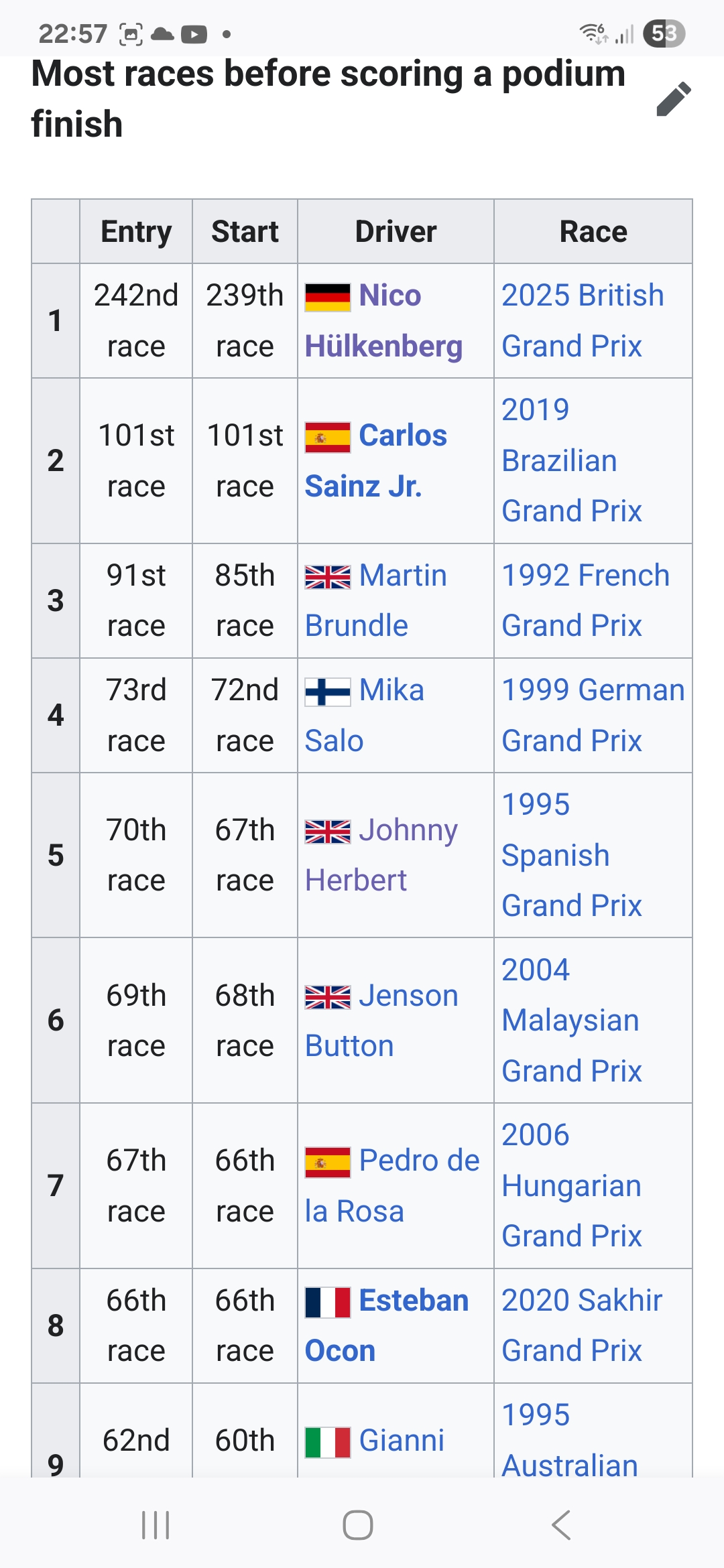Tap the Finnish flag beside Mika Salo
The height and width of the screenshot is (1568, 724).
tap(328, 692)
